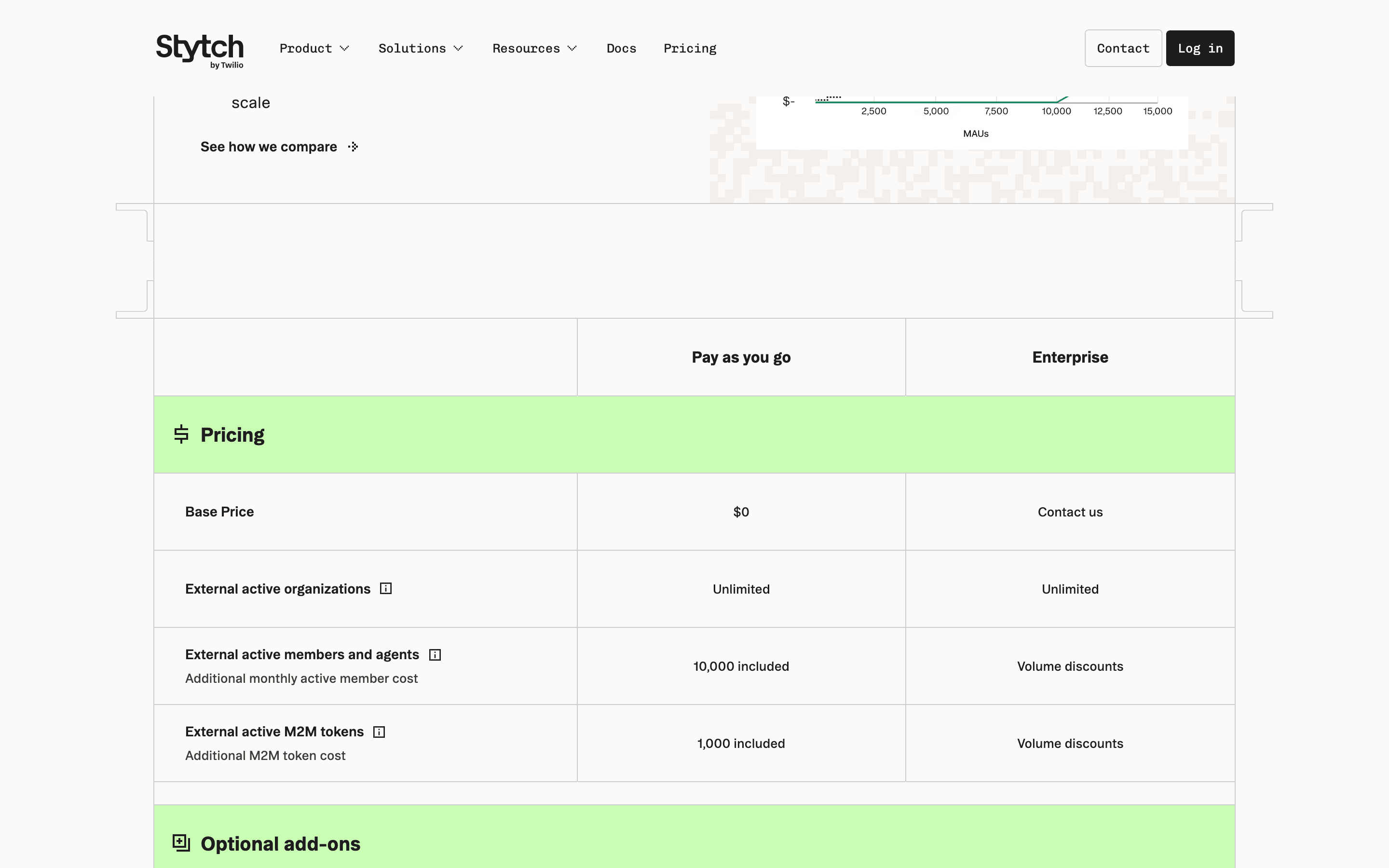Click the $0 base price cell
Viewport: 1389px width, 868px height.
point(741,512)
